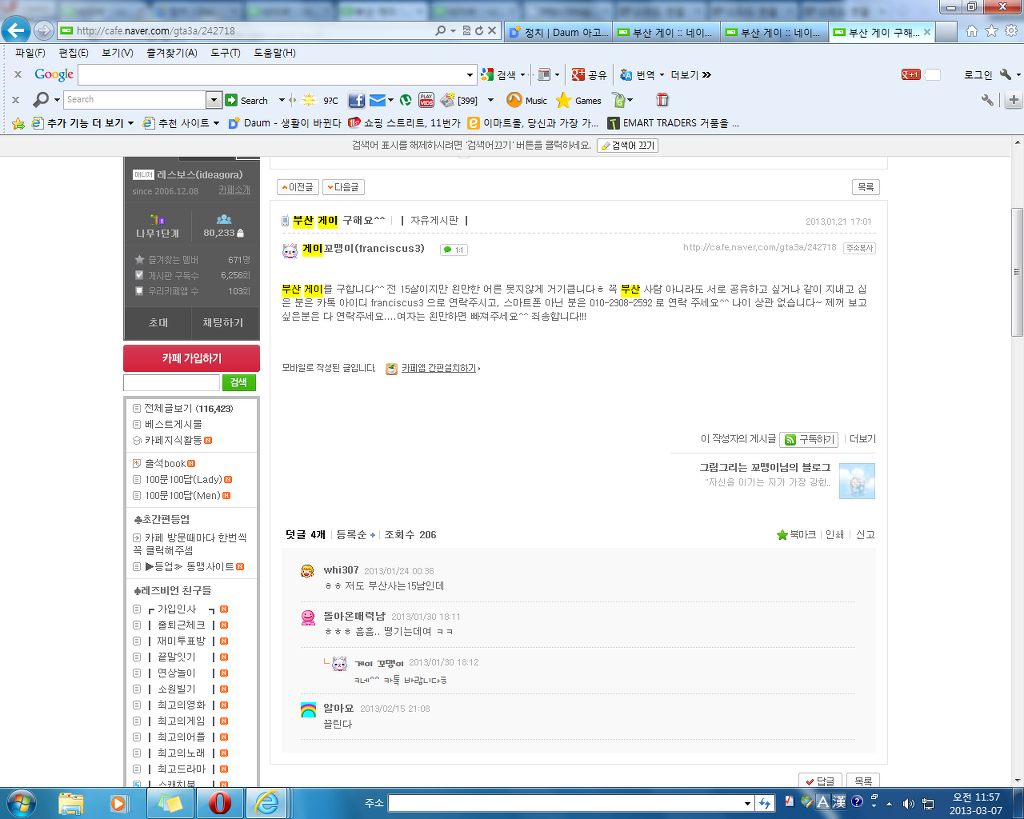Launch Opera from the Windows taskbar
The image size is (1024, 819).
[x=220, y=803]
